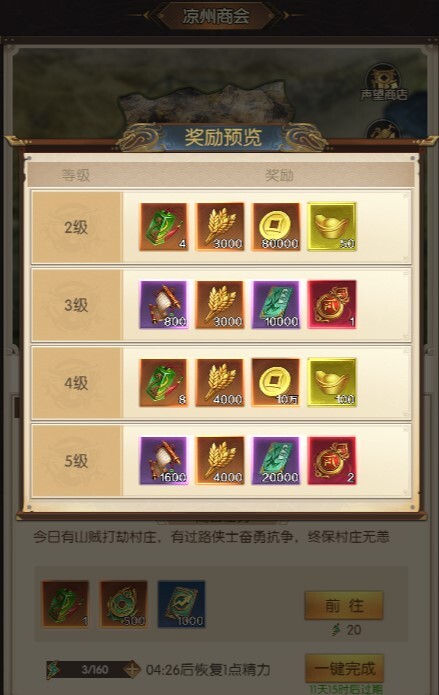Select the jade book reward showing 10000
This screenshot has height=695, width=439.
(x=276, y=305)
